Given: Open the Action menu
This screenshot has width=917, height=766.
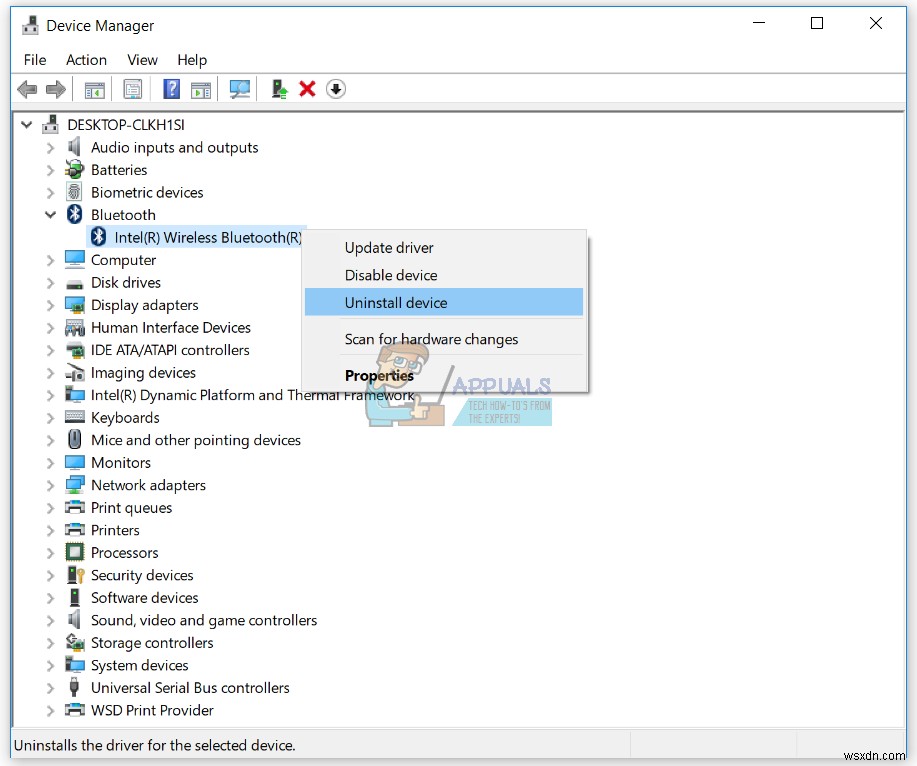Looking at the screenshot, I should pos(86,60).
